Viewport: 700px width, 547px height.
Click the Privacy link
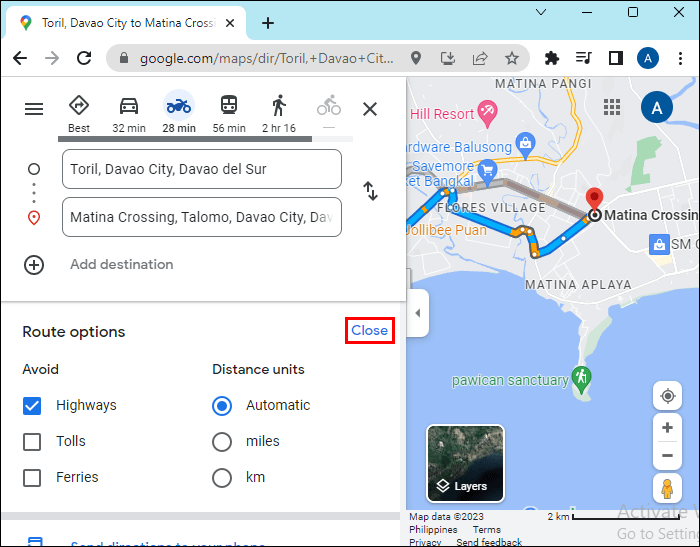425,542
